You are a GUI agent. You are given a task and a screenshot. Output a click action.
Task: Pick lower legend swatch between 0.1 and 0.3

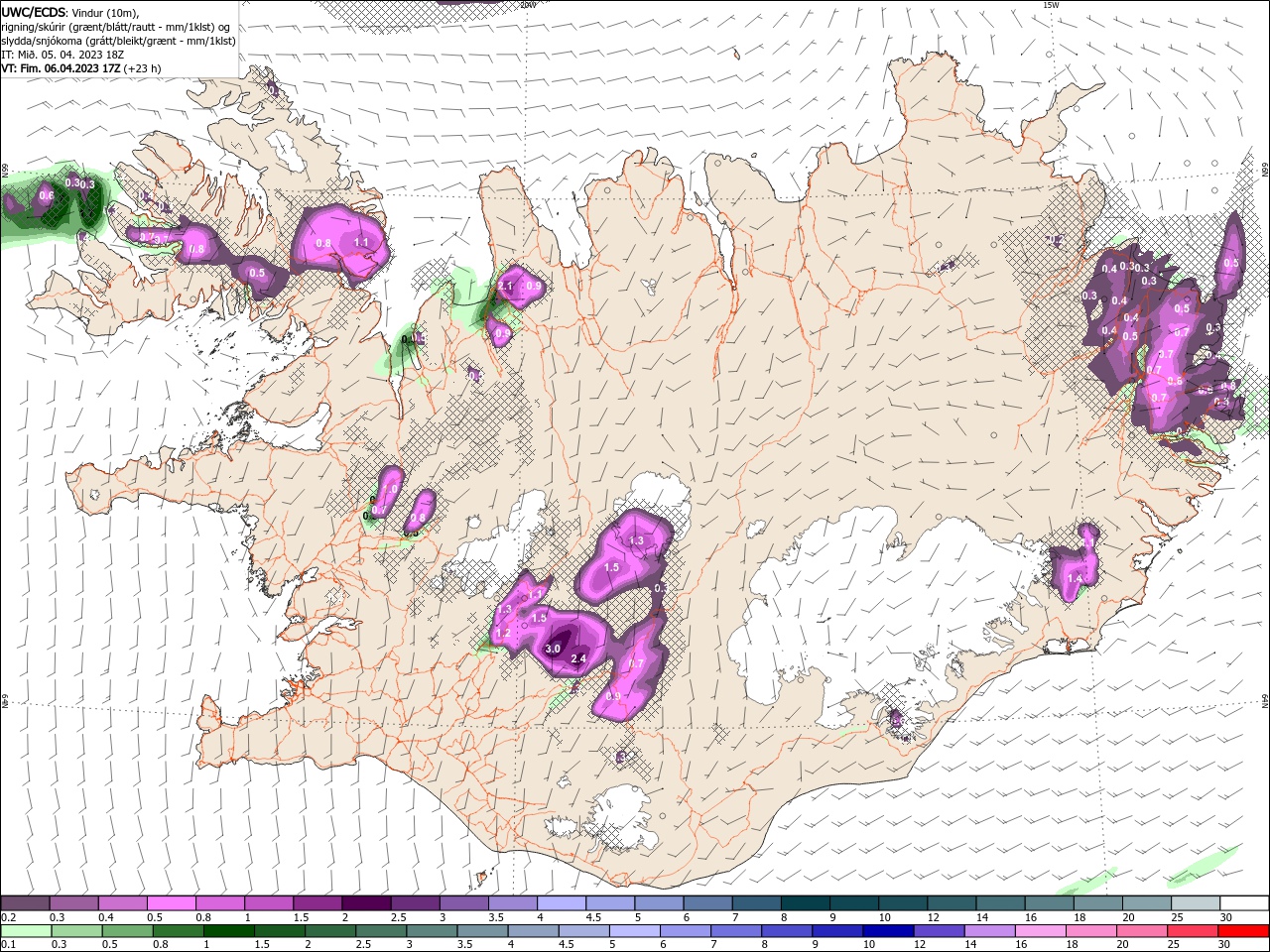tap(25, 931)
